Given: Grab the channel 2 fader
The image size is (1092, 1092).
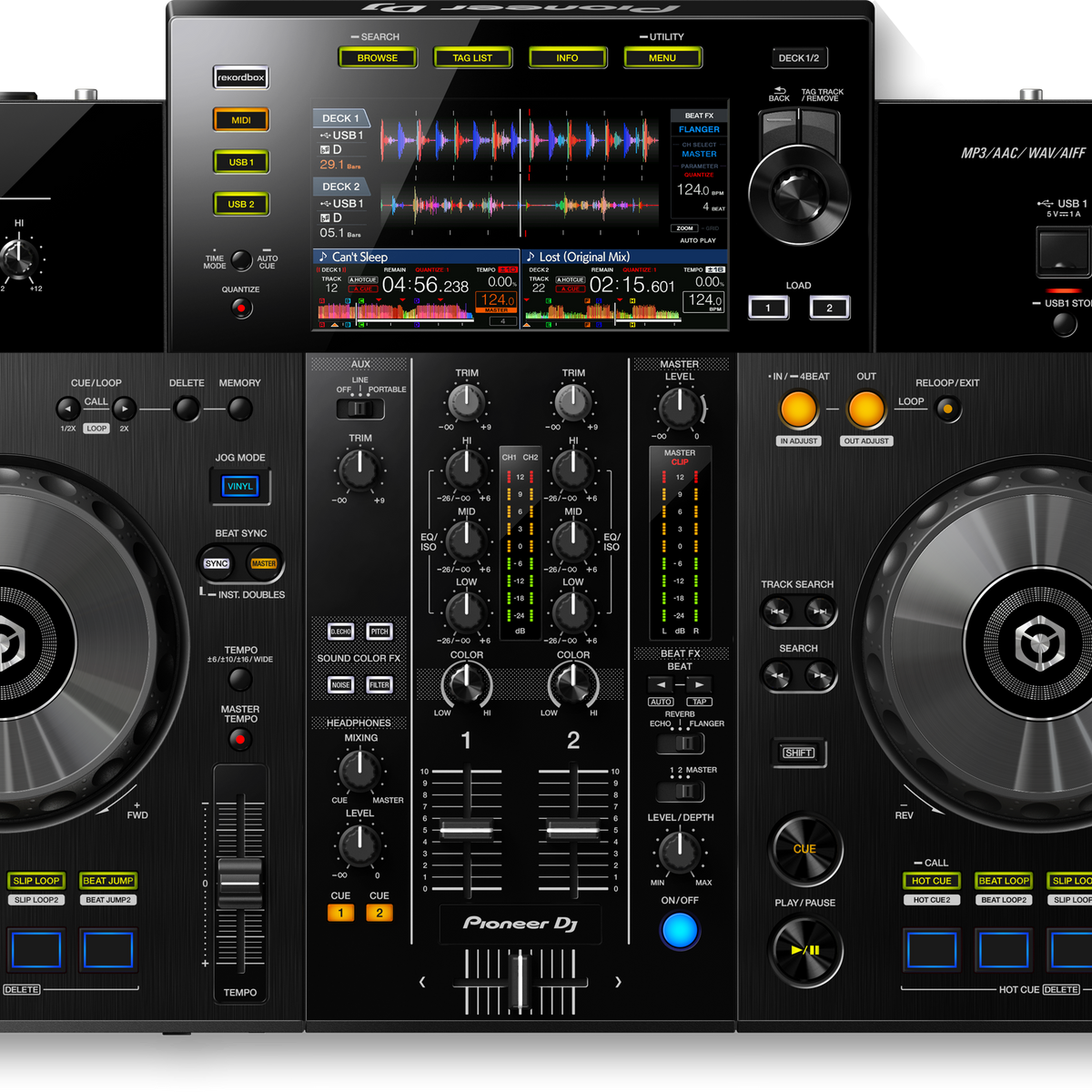Looking at the screenshot, I should pos(573,830).
